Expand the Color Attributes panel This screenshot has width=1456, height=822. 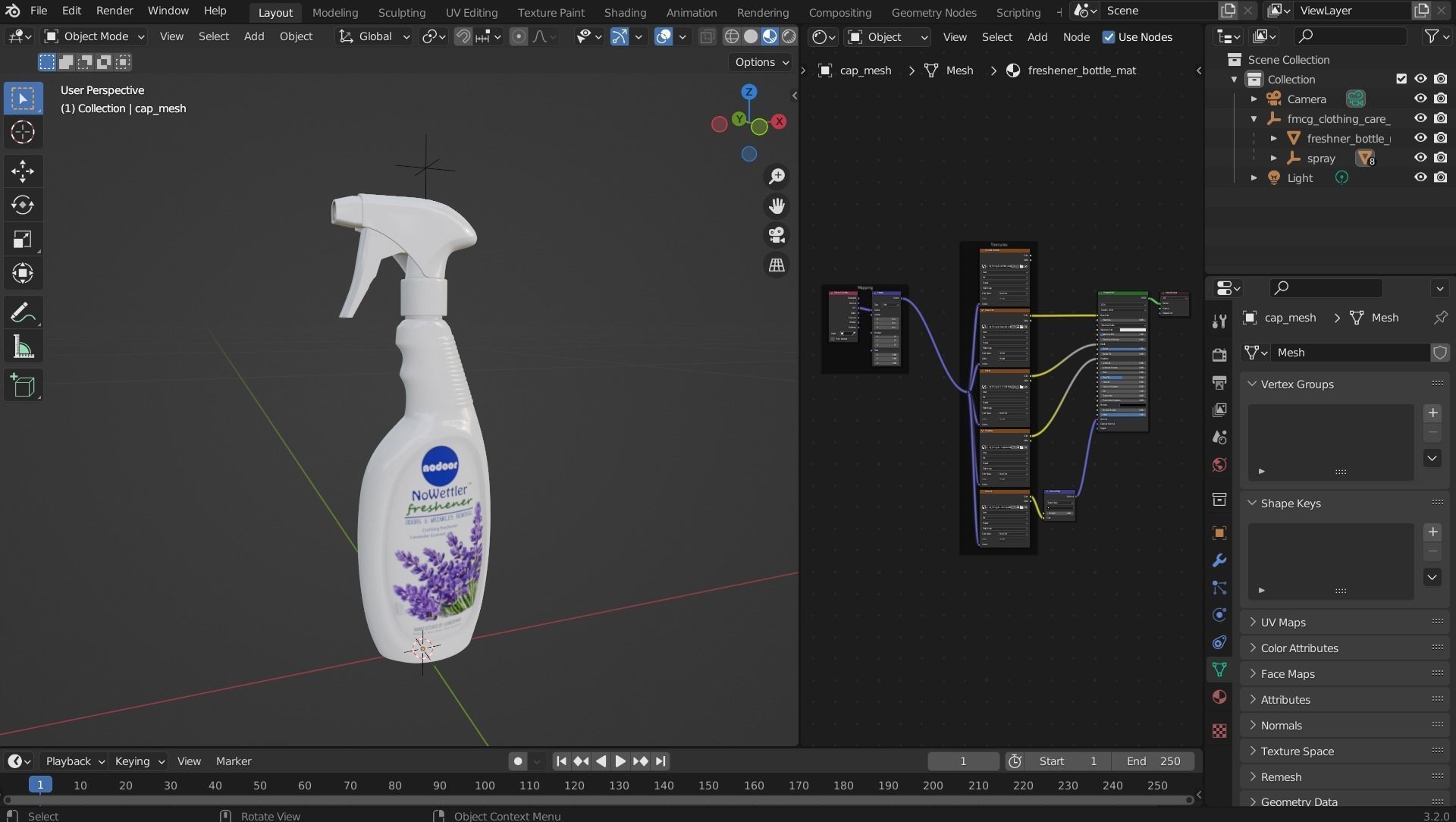click(1345, 648)
